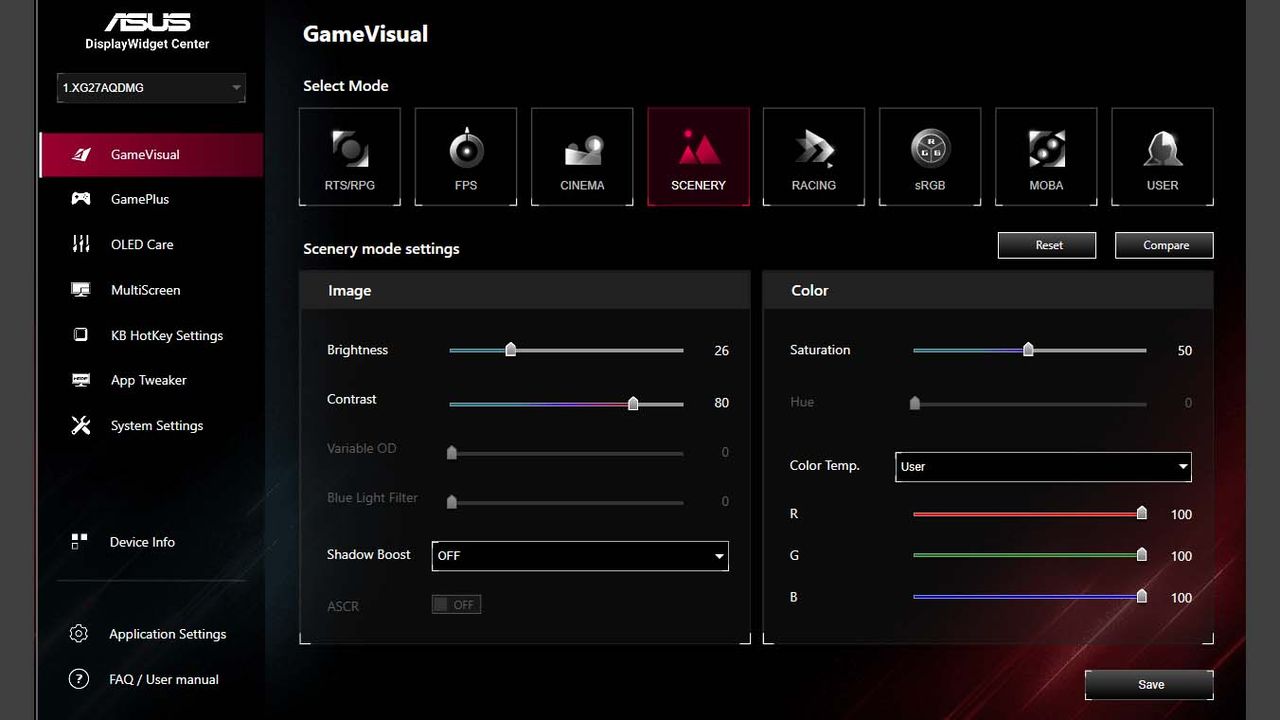Screen dimensions: 1280x720
Task: Click the Brightness slider handle
Action: [511, 350]
